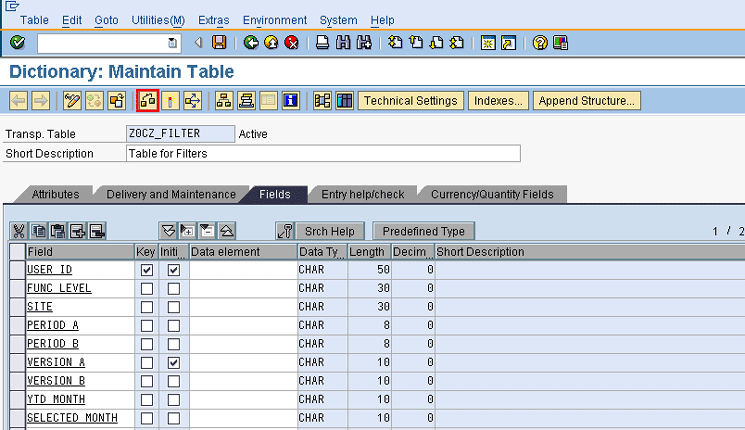Image resolution: width=745 pixels, height=430 pixels.
Task: Open the yellow Help question mark icon
Action: pyautogui.click(x=540, y=43)
